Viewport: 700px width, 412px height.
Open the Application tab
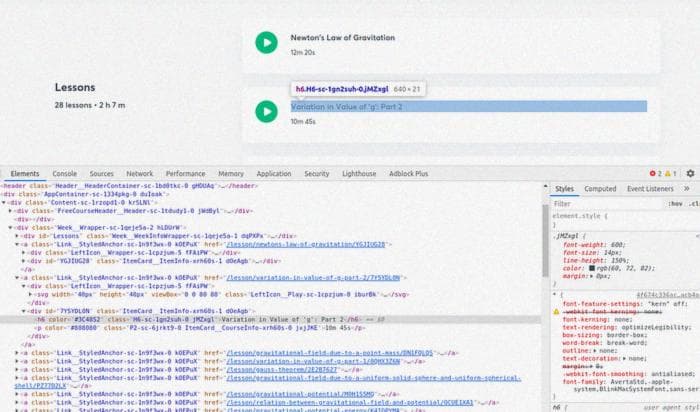(274, 174)
